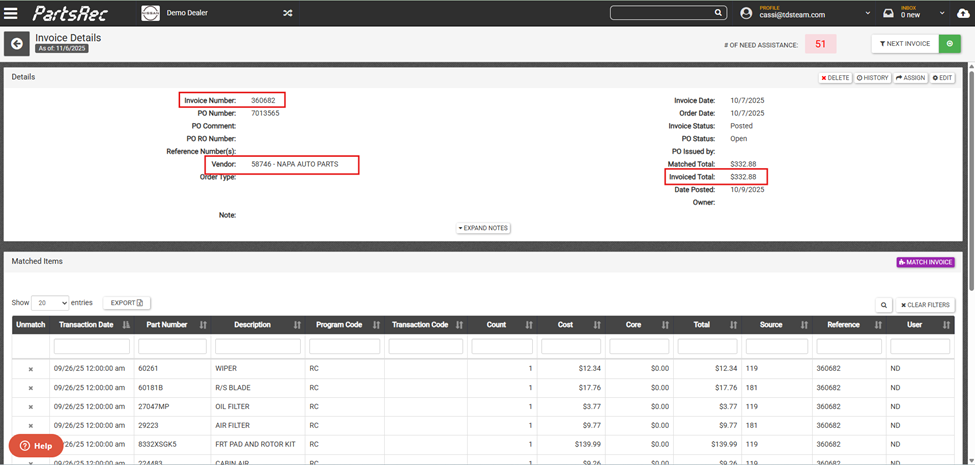Click the Transaction Date filter field

pos(91,346)
